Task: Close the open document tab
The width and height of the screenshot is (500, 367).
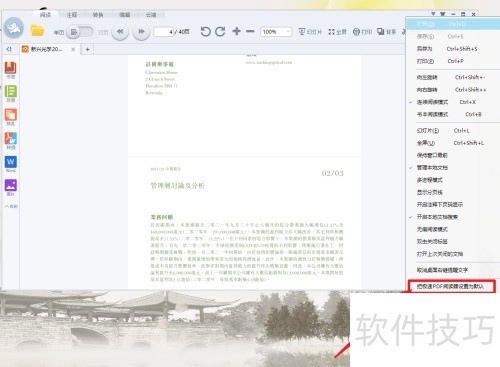Action: point(73,49)
